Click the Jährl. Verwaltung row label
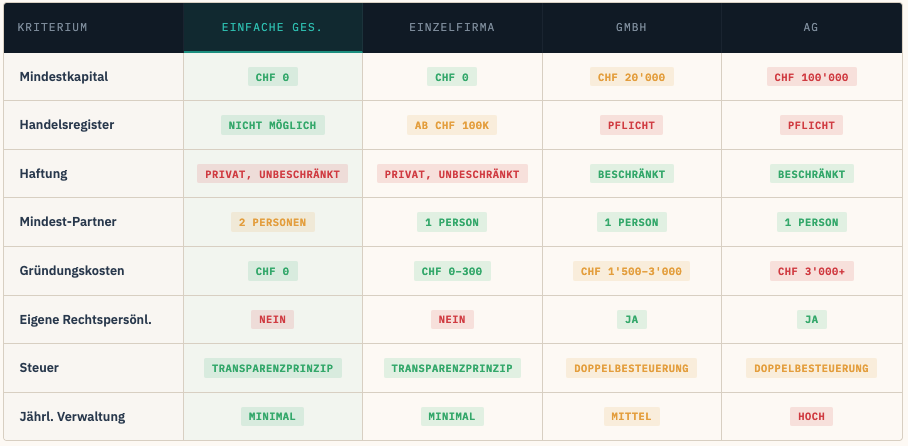908x446 pixels. click(72, 416)
